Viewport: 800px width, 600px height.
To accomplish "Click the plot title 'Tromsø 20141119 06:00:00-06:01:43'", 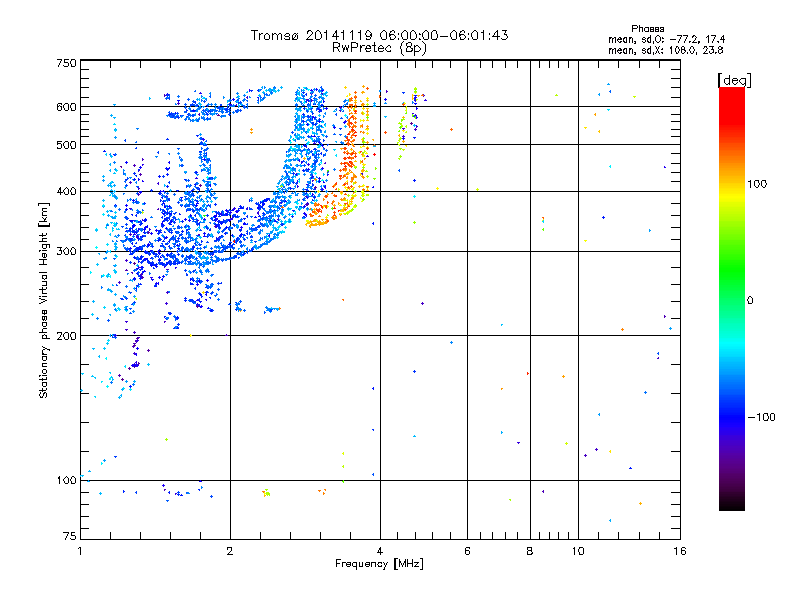I will pyautogui.click(x=379, y=35).
